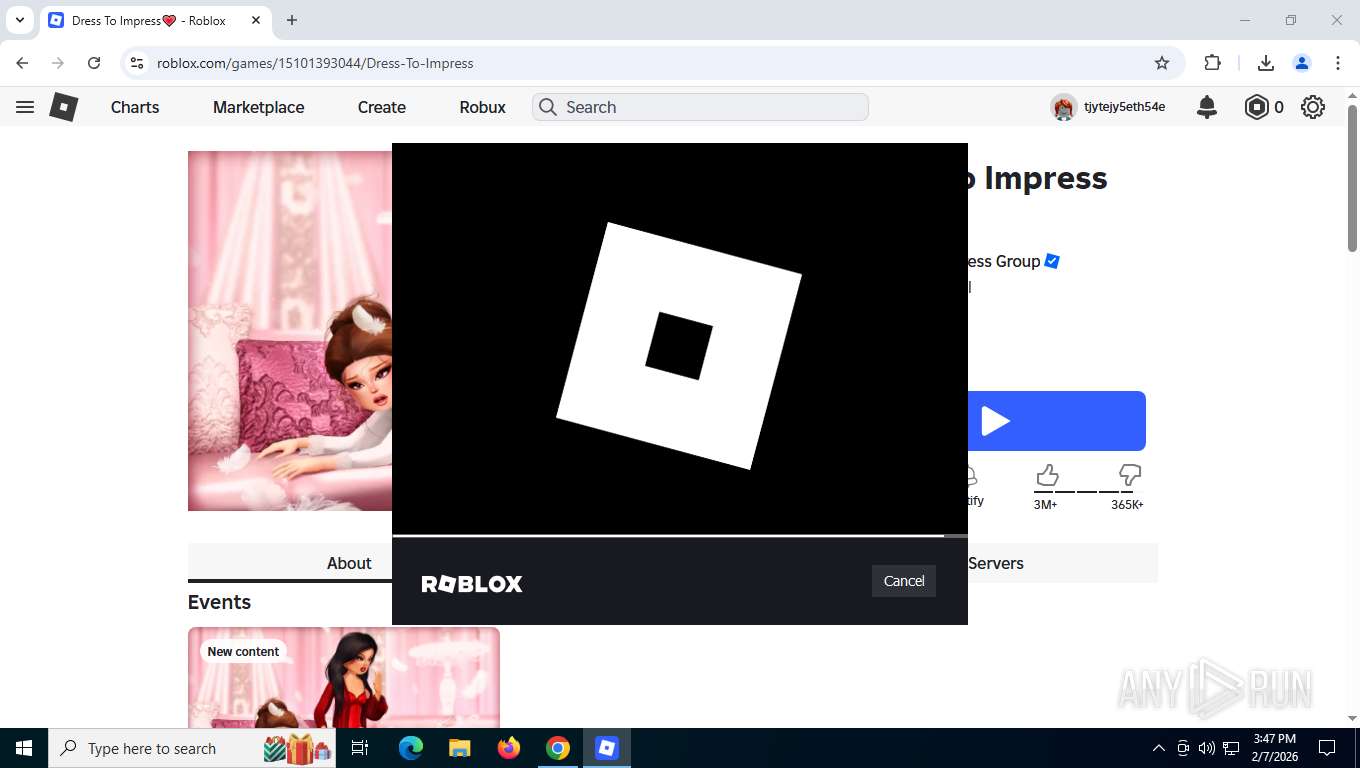Show hidden system tray icons
The image size is (1360, 768).
(x=1159, y=748)
